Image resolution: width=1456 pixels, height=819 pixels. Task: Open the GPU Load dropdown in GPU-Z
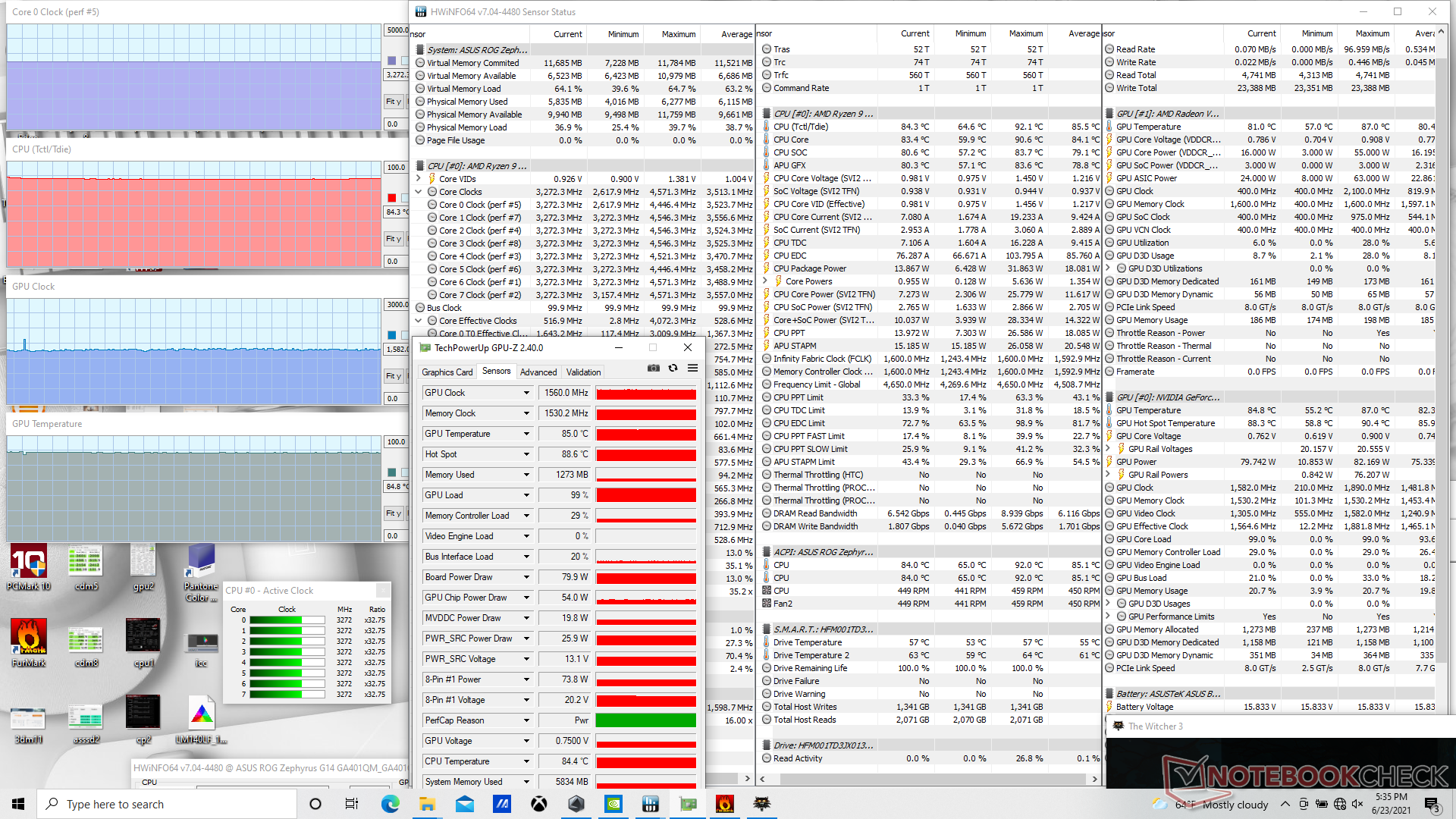click(x=526, y=495)
